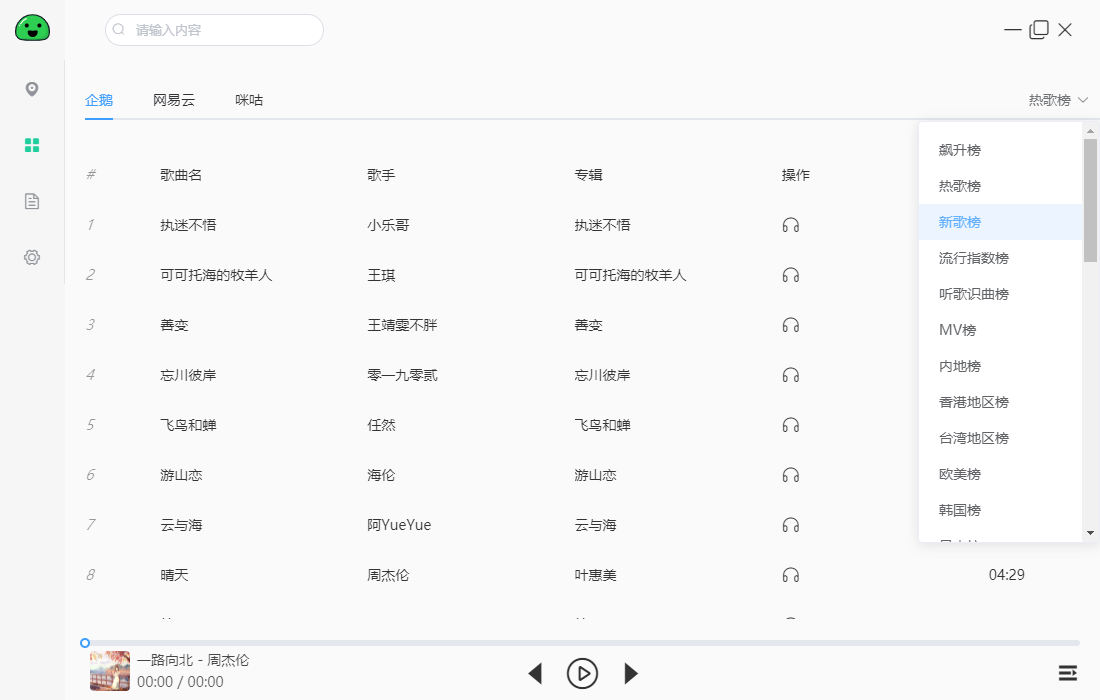Image resolution: width=1100 pixels, height=700 pixels.
Task: Open the 咪咕 source tab
Action: 248,100
